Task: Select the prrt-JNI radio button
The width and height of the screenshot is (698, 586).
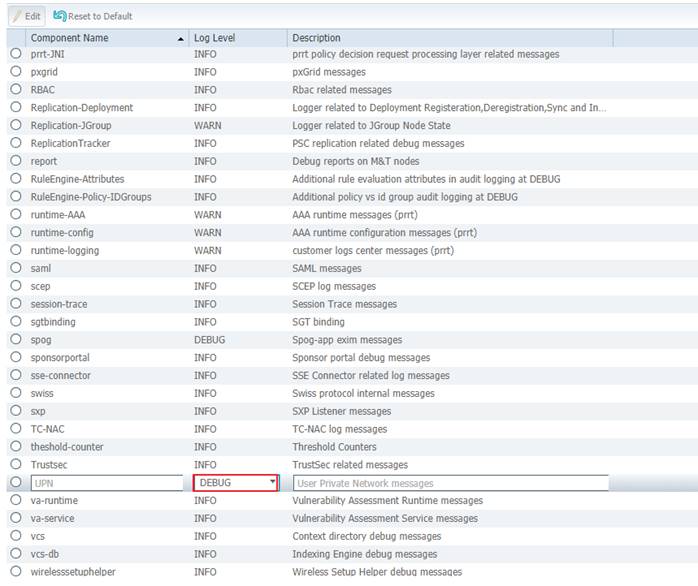Action: [x=16, y=53]
